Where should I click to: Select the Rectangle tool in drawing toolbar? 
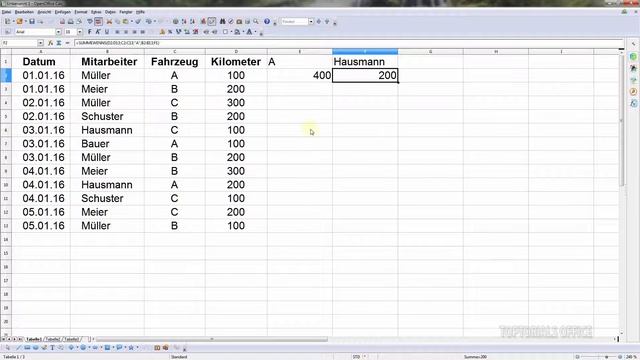click(x=27, y=348)
